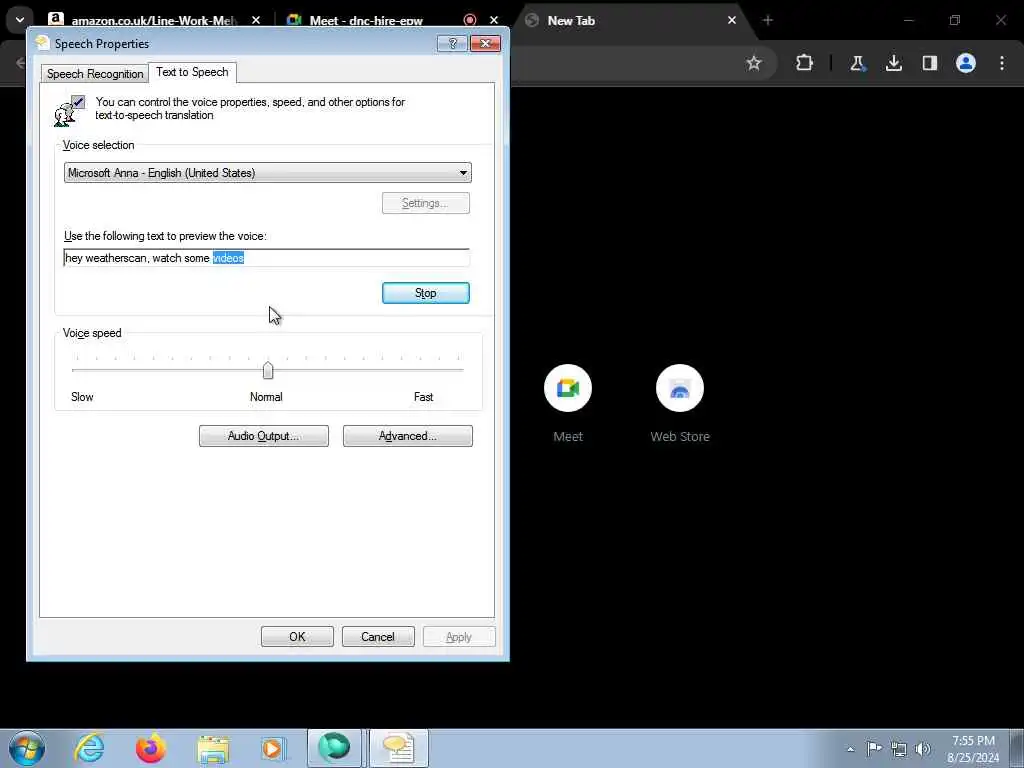Open the taskbar clock and date
This screenshot has height=768, width=1024.
click(973, 748)
